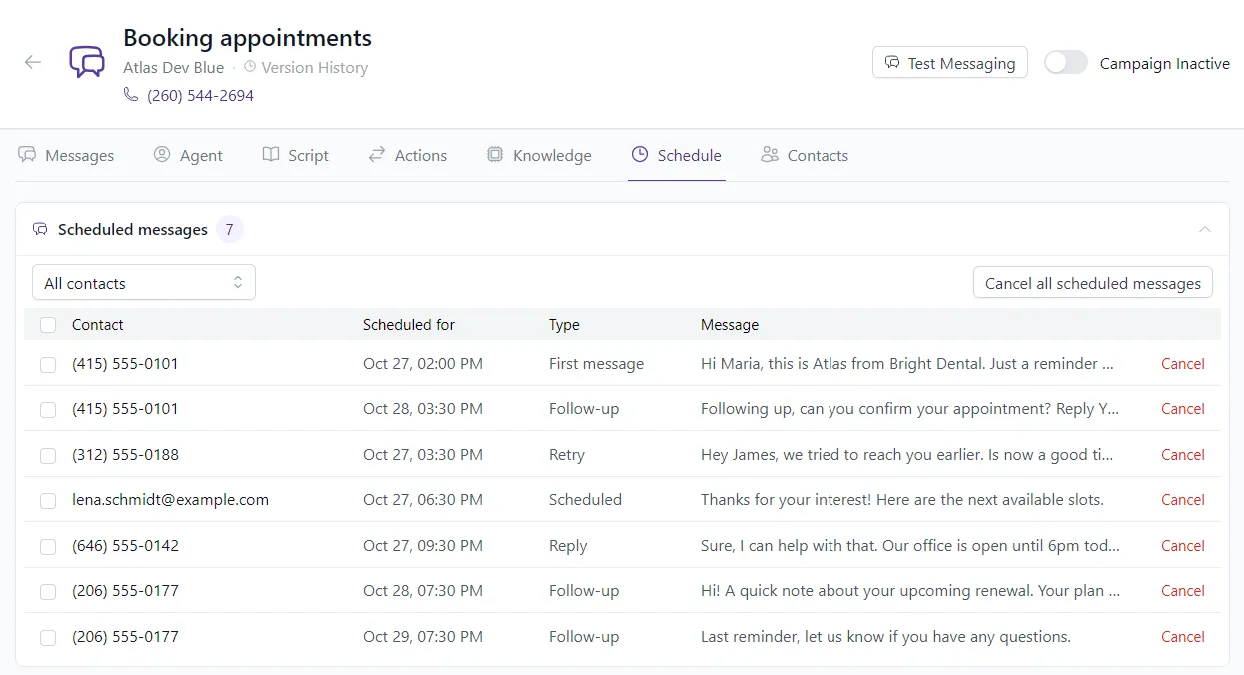
Task: Cancel the First message to (415) 555-0101
Action: (x=1183, y=364)
